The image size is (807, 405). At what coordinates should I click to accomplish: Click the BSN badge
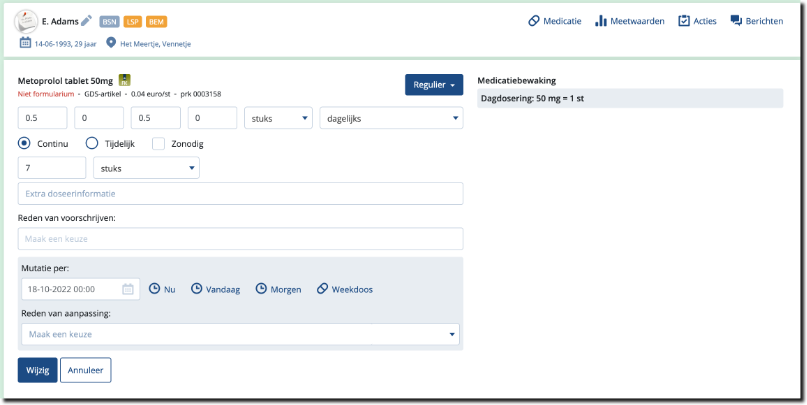[x=109, y=21]
